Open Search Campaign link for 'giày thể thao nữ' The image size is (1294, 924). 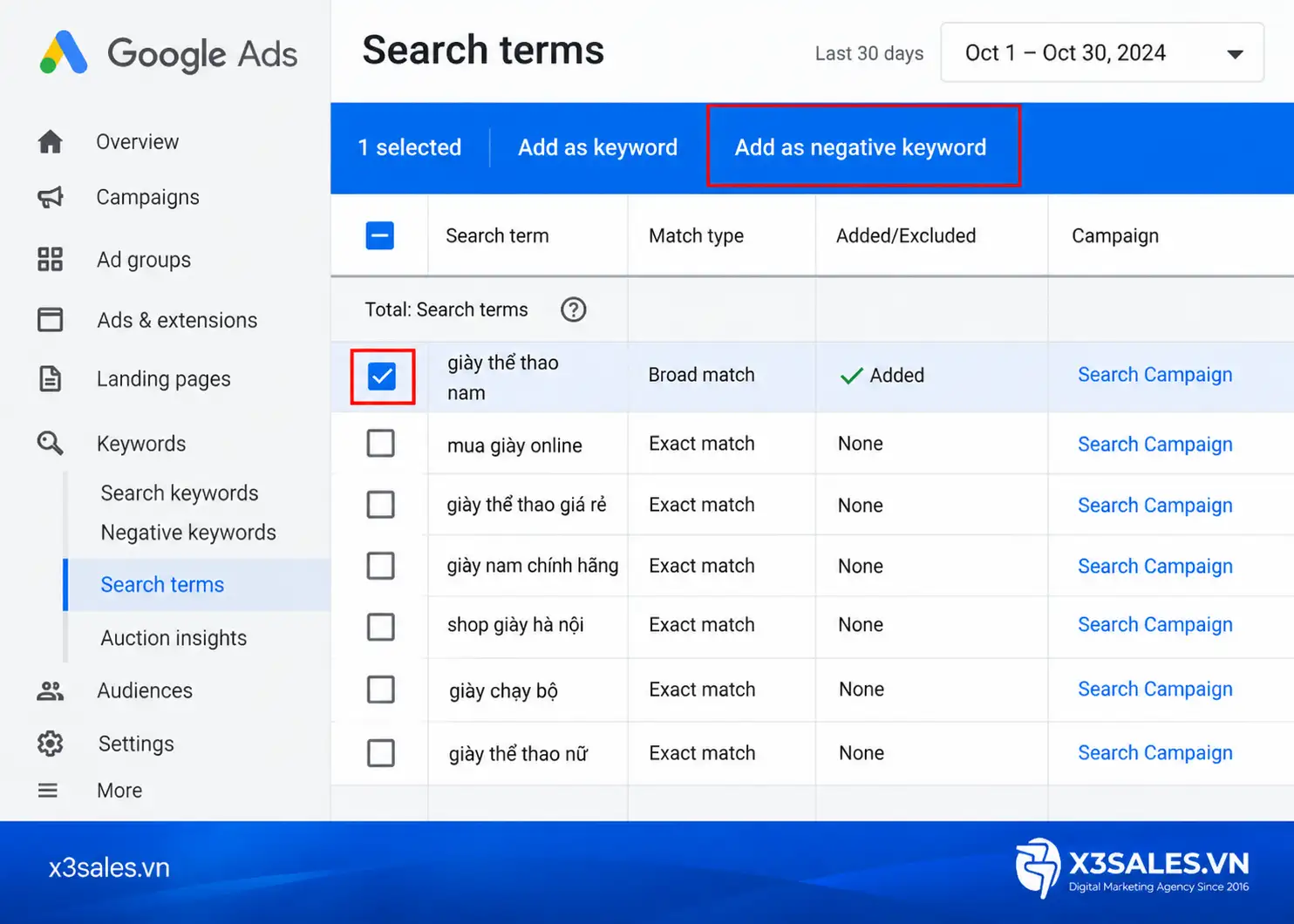(x=1155, y=753)
